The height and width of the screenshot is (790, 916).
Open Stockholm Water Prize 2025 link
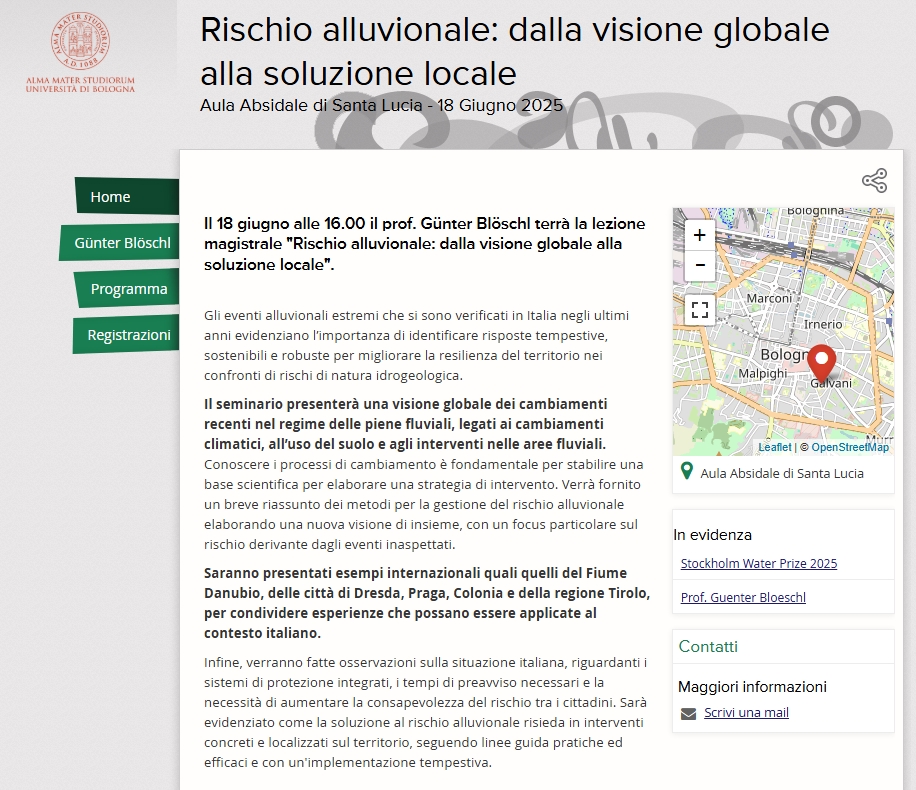tap(759, 563)
